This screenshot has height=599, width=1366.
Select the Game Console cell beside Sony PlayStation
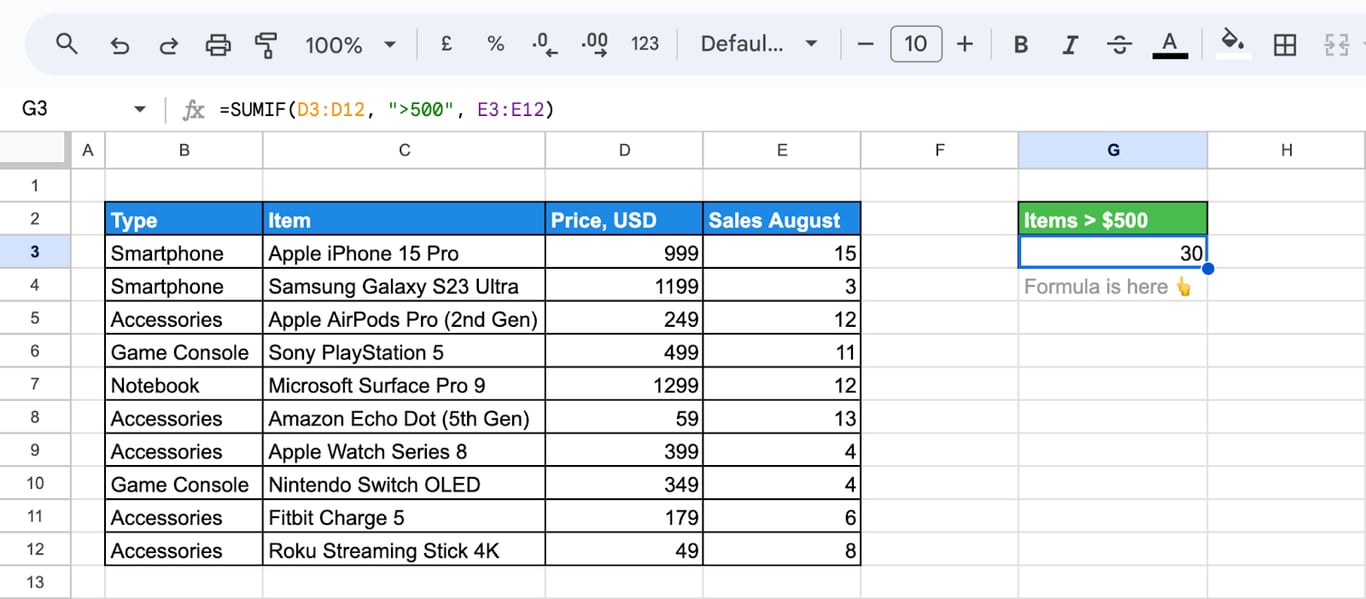184,352
